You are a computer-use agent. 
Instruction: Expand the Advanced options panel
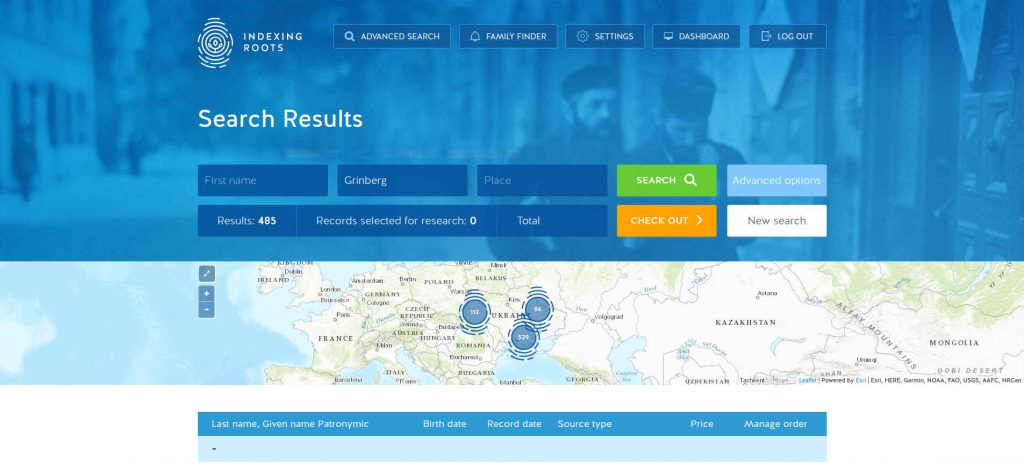coord(776,181)
